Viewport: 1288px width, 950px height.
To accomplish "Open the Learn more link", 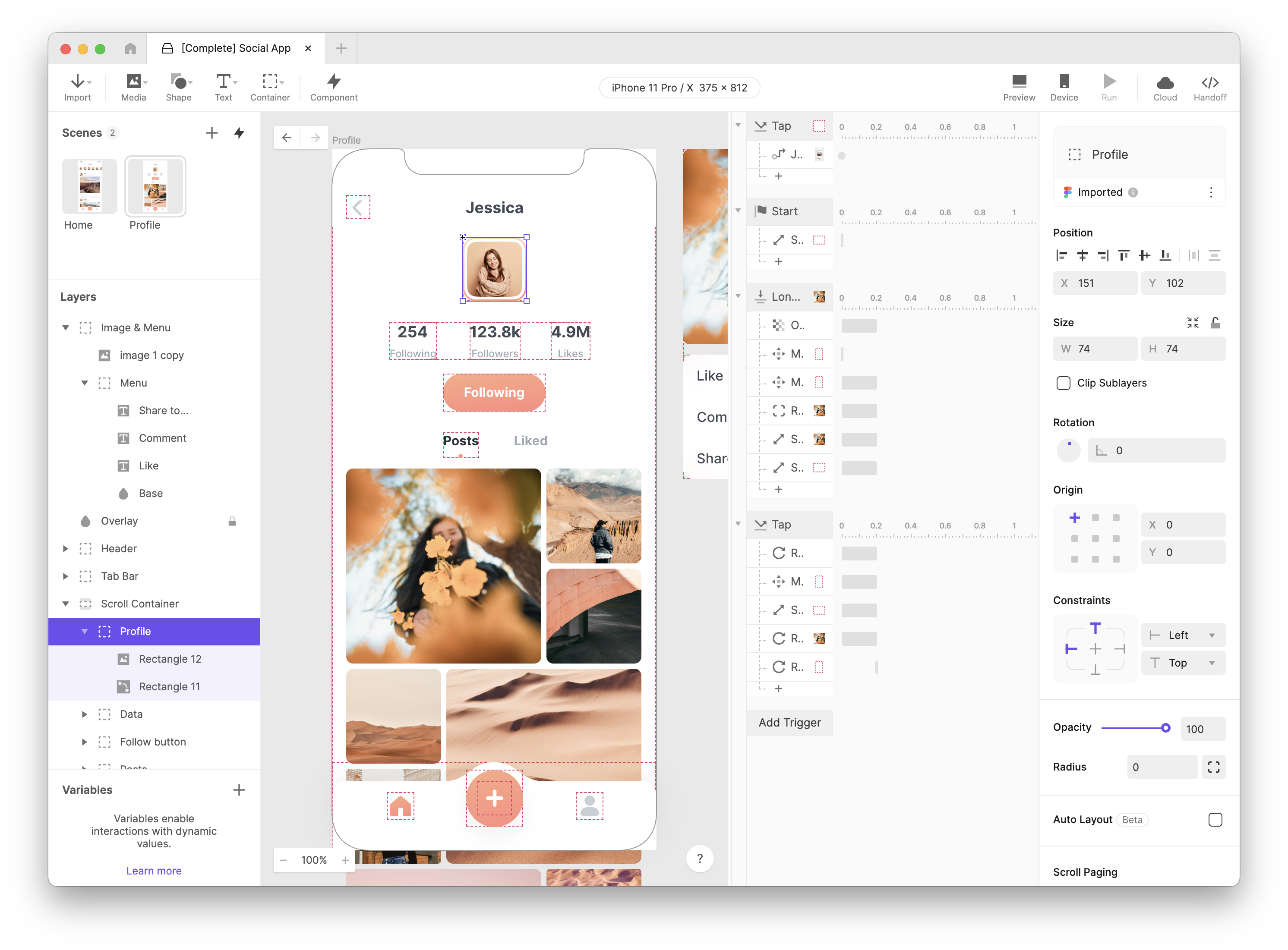I will click(x=154, y=871).
